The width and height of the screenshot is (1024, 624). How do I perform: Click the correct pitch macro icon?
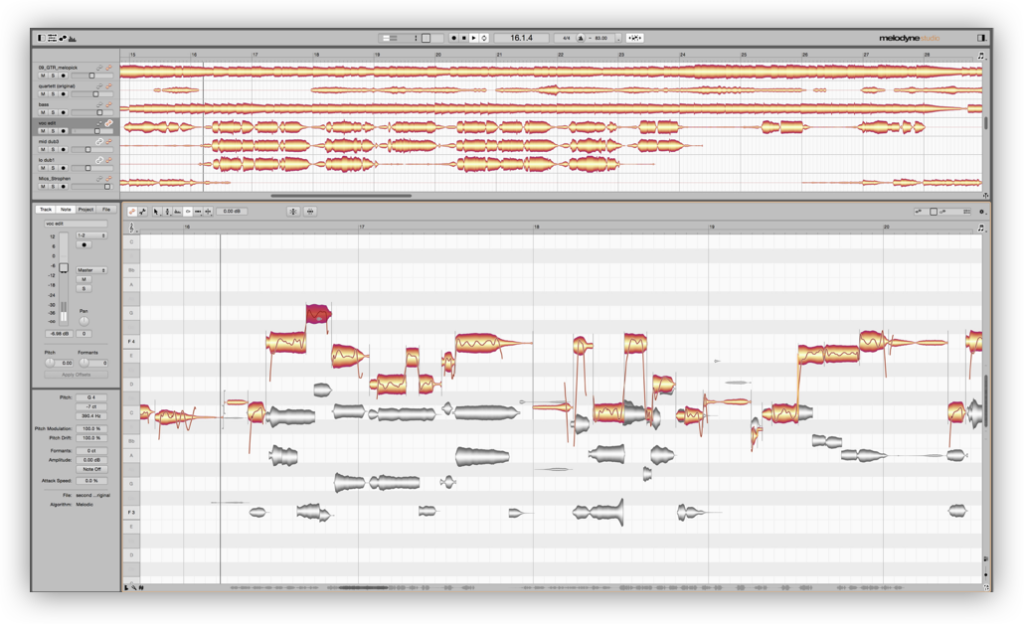coord(293,211)
